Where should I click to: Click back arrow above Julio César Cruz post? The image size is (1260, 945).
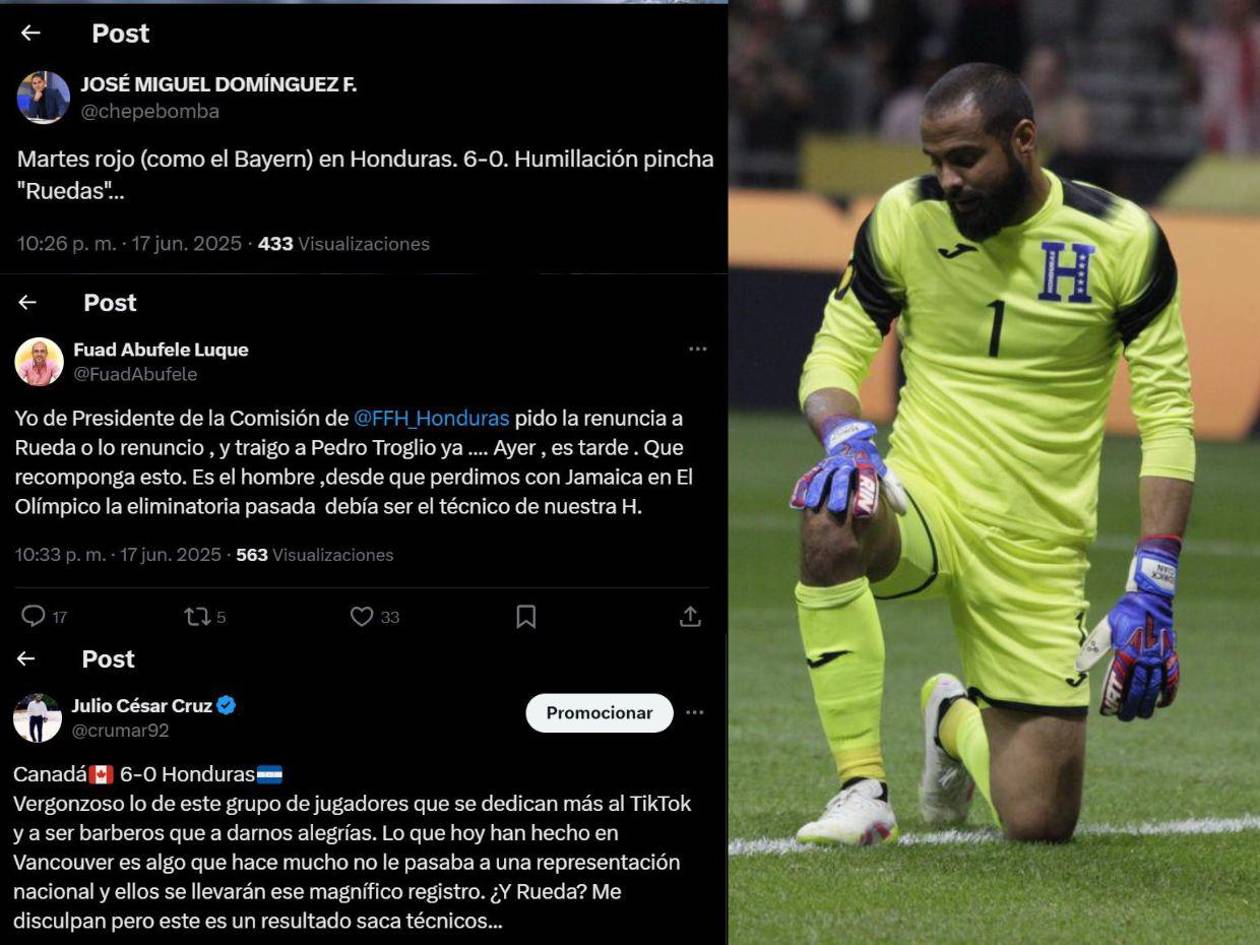[26, 658]
